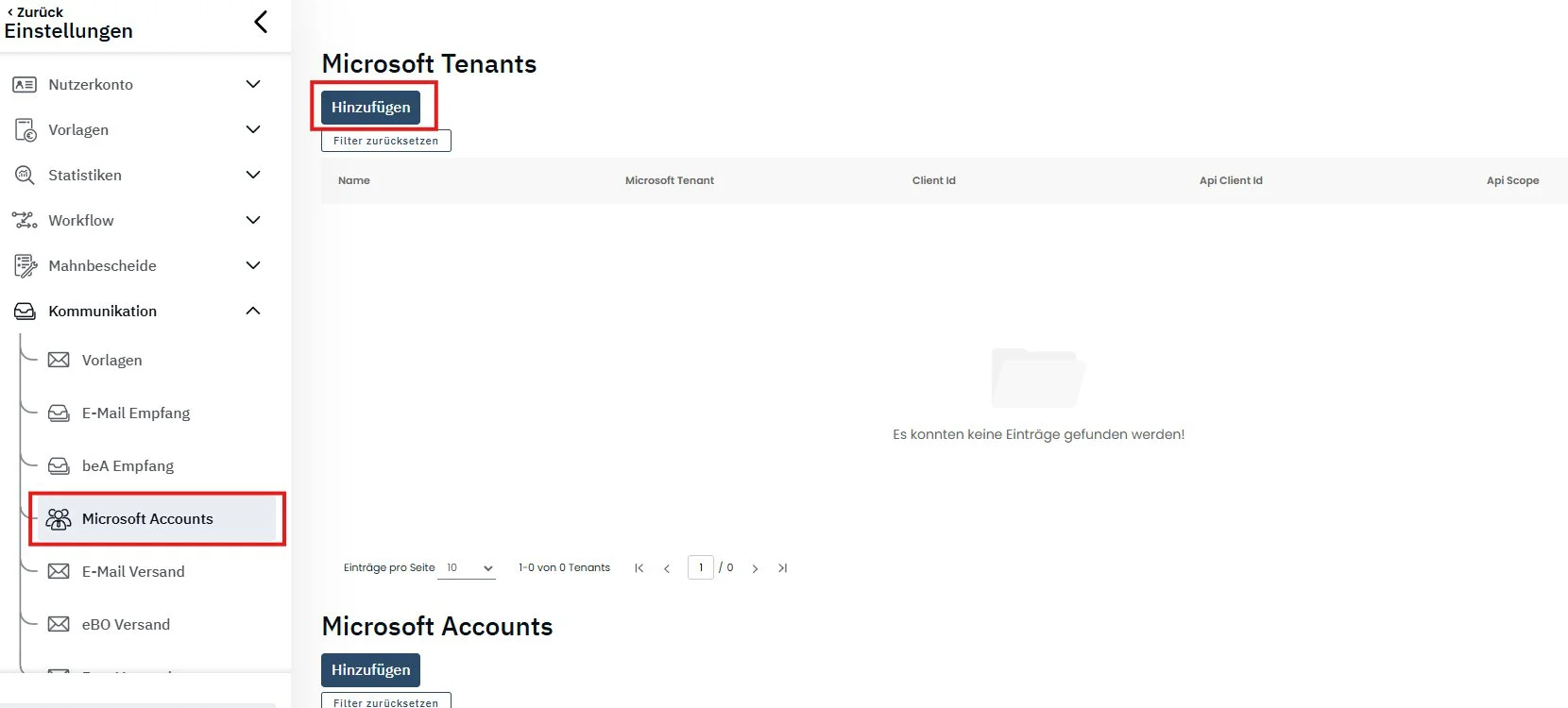The height and width of the screenshot is (708, 1568).
Task: Click the Workflow menu label
Action: pos(81,220)
